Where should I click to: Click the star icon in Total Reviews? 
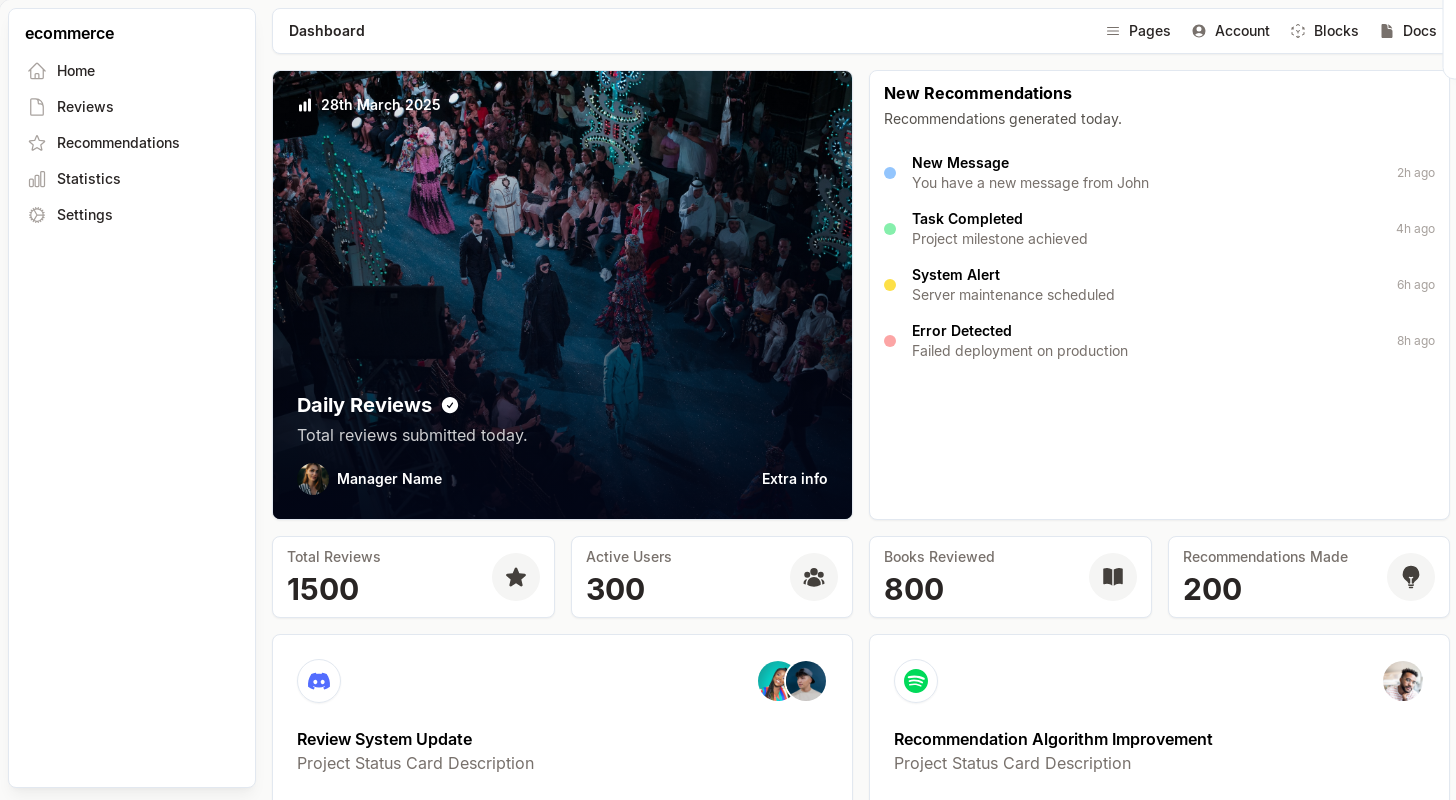tap(516, 577)
